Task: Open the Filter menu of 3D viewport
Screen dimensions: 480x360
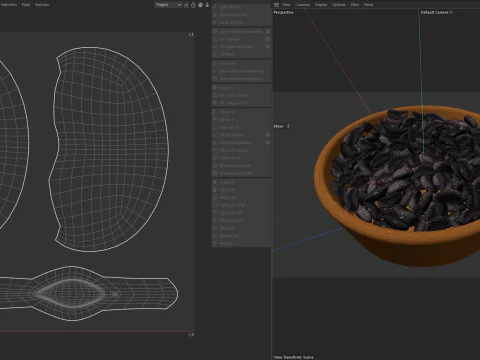Action: point(355,5)
